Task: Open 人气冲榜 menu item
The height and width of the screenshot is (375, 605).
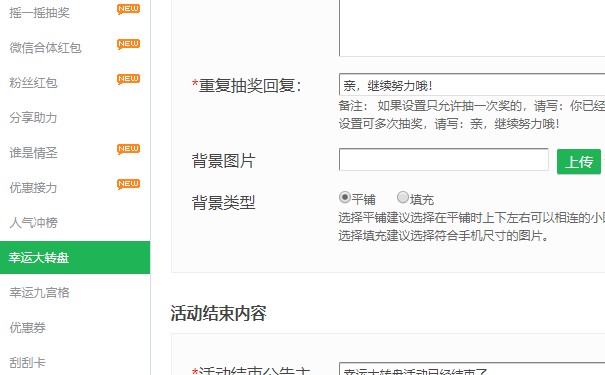Action: (33, 223)
